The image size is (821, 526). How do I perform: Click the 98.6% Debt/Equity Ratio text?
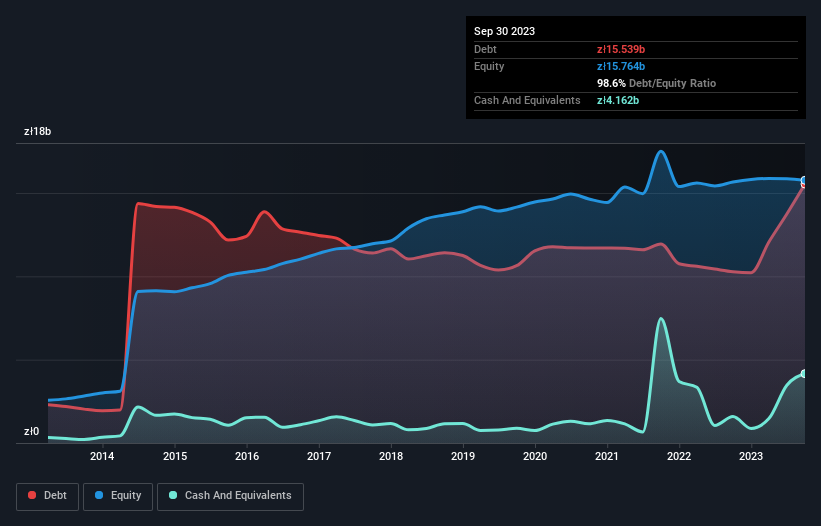[x=656, y=83]
